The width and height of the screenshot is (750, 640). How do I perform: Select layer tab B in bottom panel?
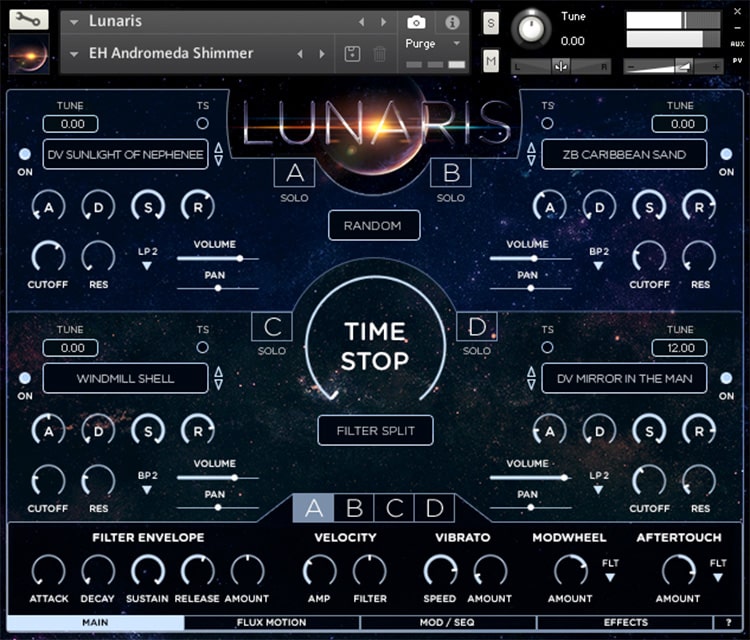354,508
